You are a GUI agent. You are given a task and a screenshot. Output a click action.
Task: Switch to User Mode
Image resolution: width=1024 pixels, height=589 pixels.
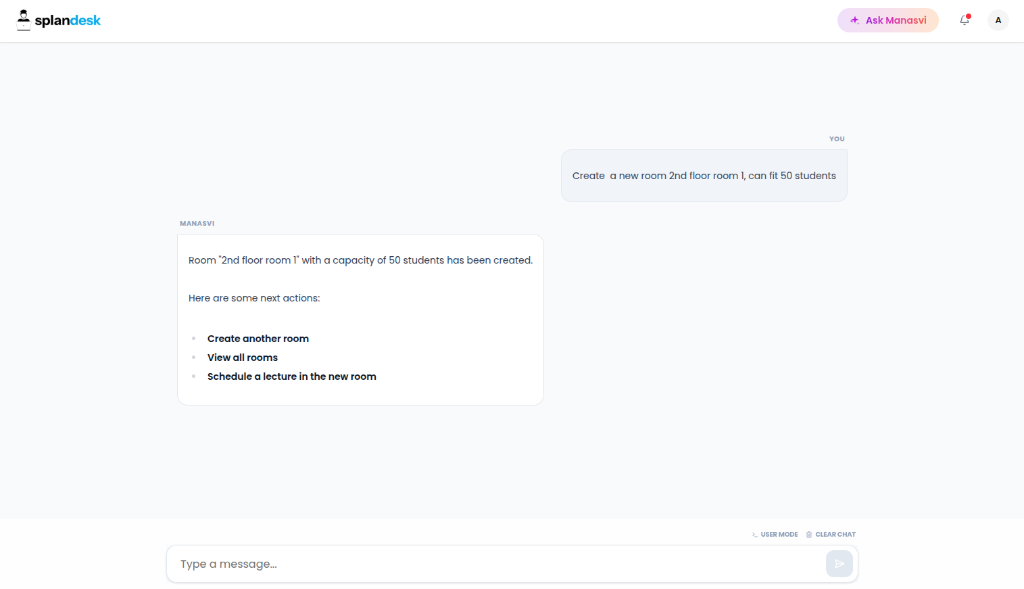click(775, 534)
